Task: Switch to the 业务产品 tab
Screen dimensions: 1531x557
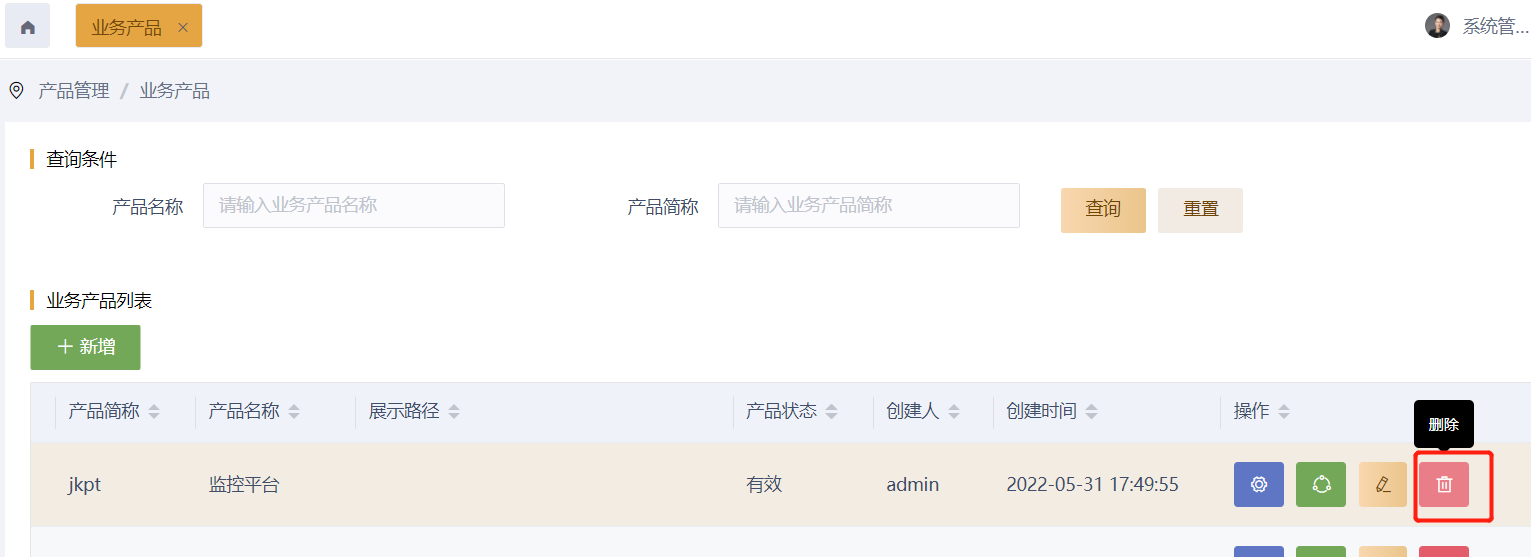Action: click(x=127, y=27)
